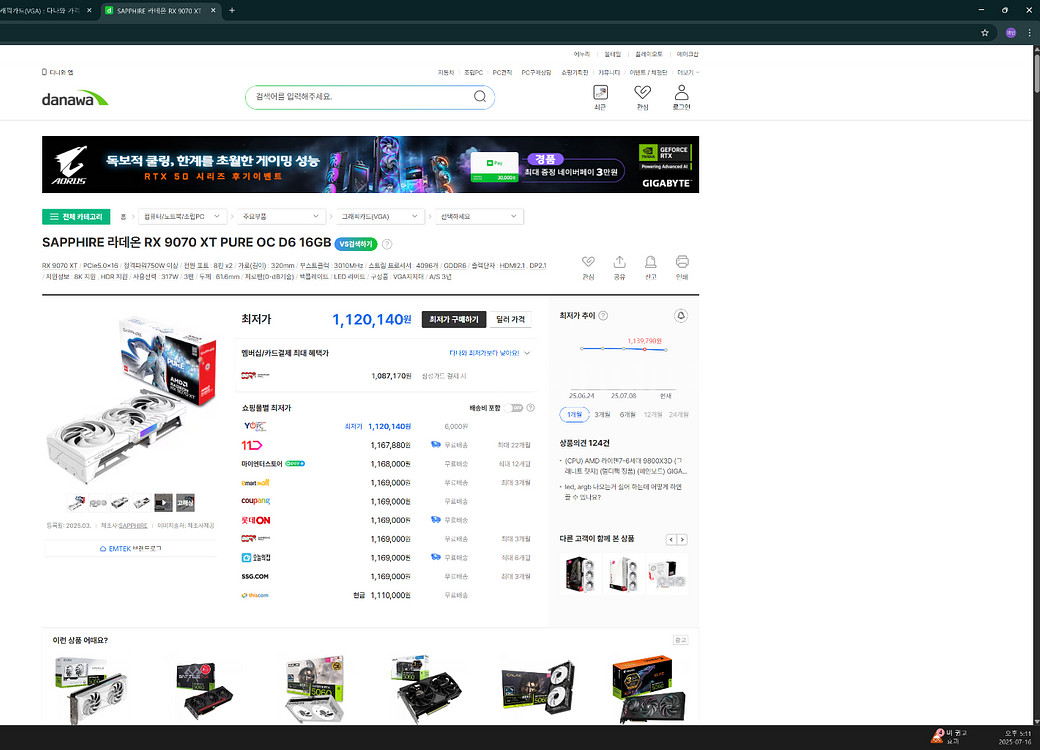Open the 조립PC menu item
Viewport: 1040px width, 750px height.
pyautogui.click(x=474, y=72)
